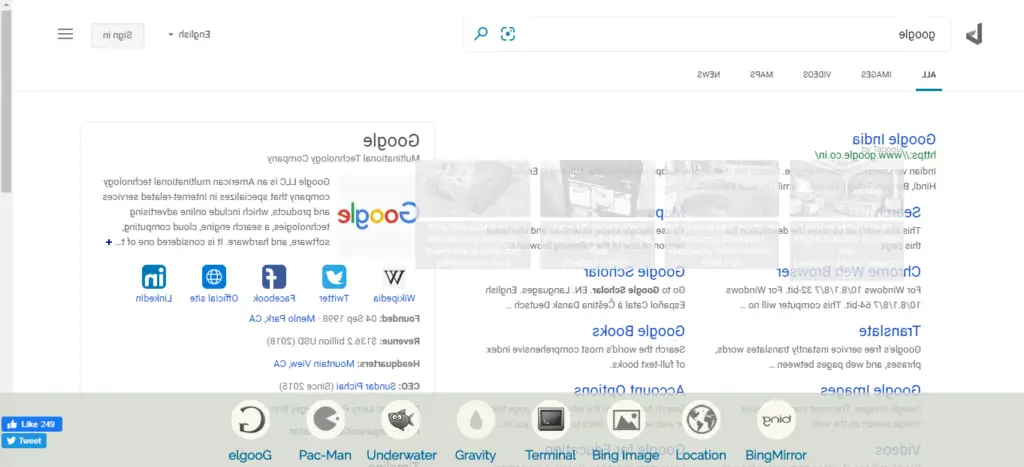Click the LinkedIn icon
1024x467 pixels.
[154, 277]
